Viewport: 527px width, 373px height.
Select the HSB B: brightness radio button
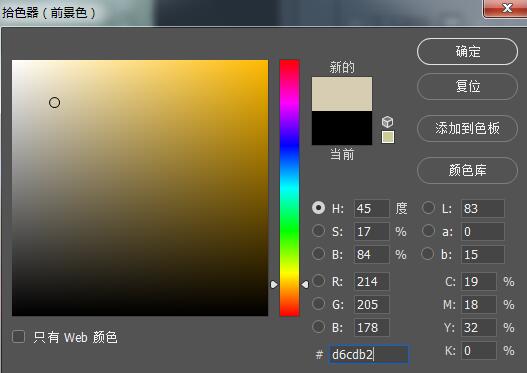(318, 254)
